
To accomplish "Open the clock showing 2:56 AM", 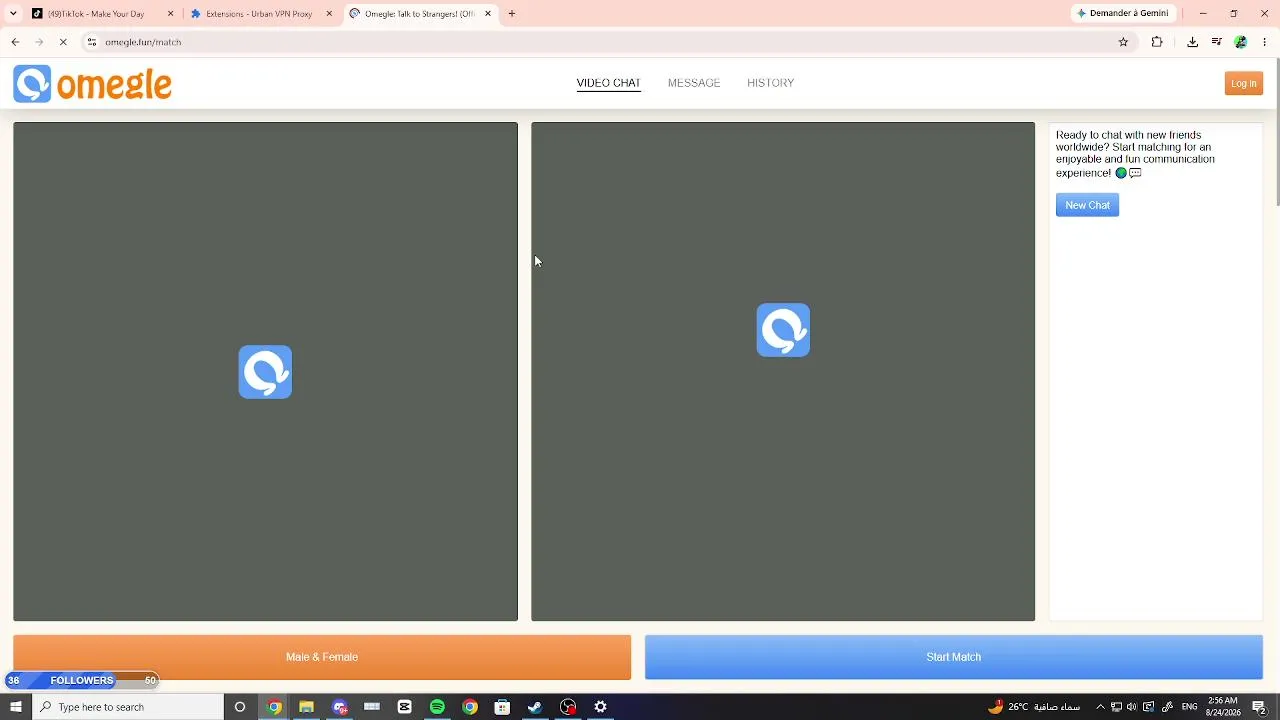I will [x=1223, y=707].
